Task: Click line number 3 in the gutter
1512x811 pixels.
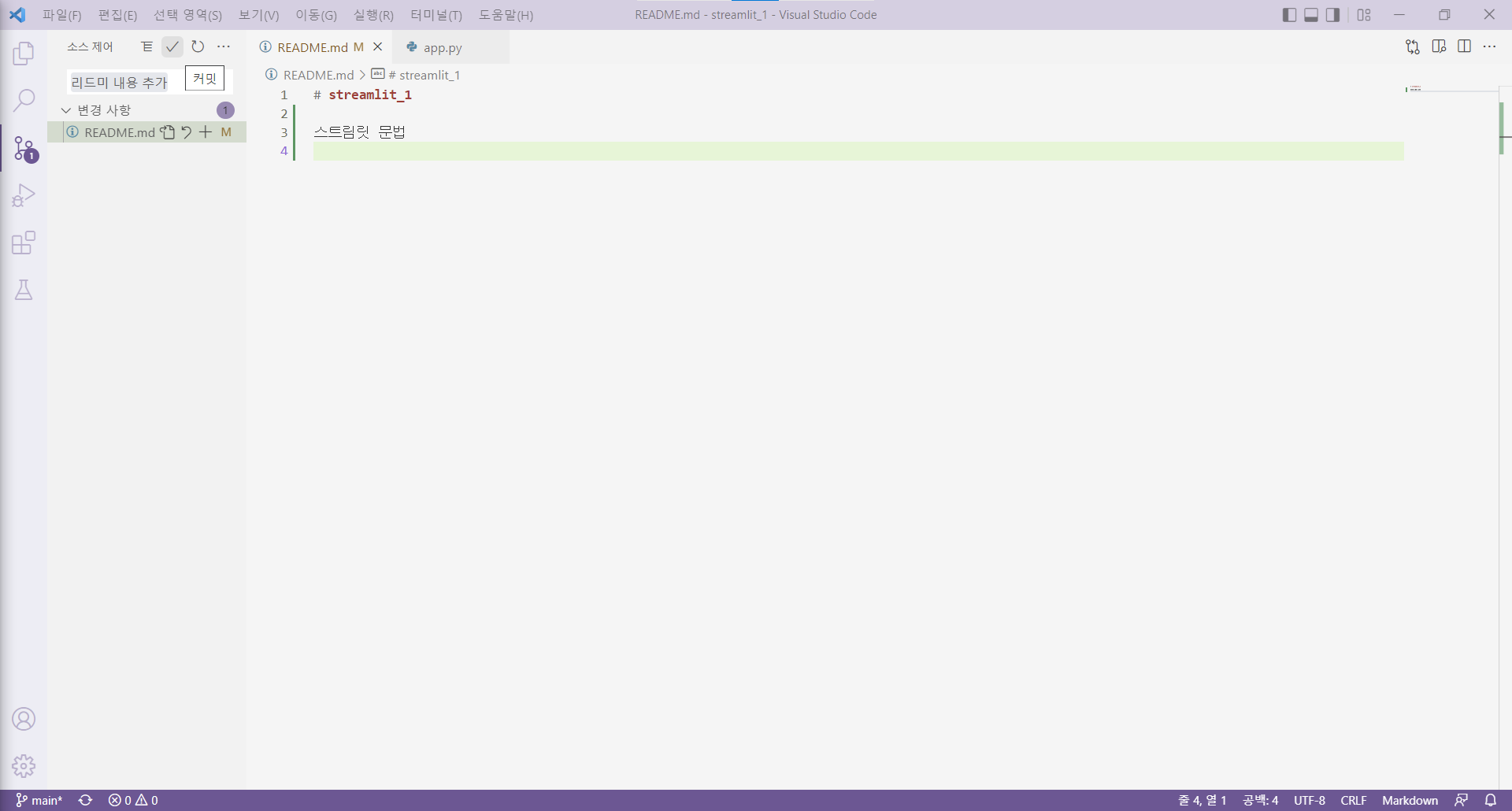Action: (284, 132)
